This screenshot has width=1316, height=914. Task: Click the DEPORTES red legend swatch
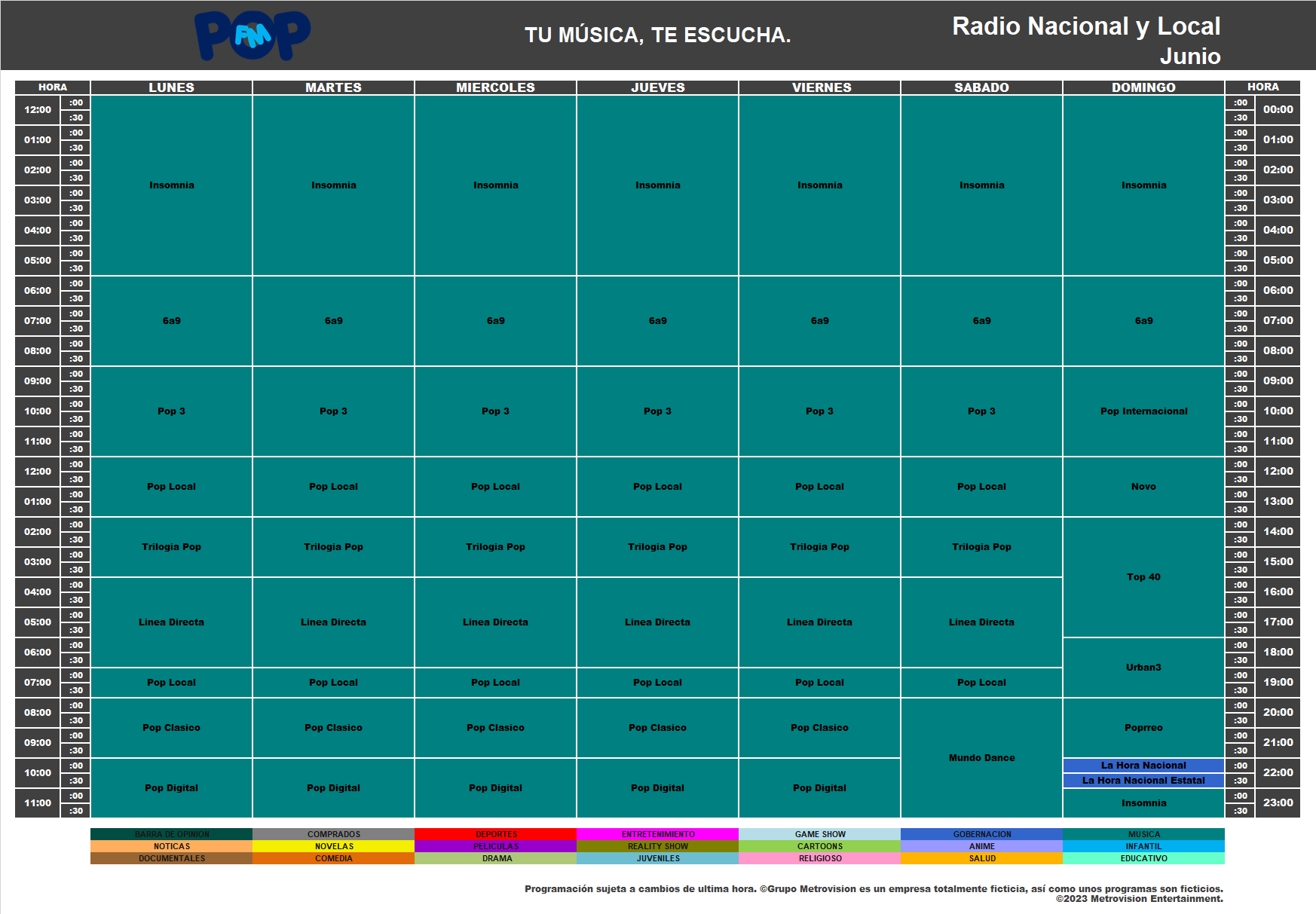(x=495, y=834)
